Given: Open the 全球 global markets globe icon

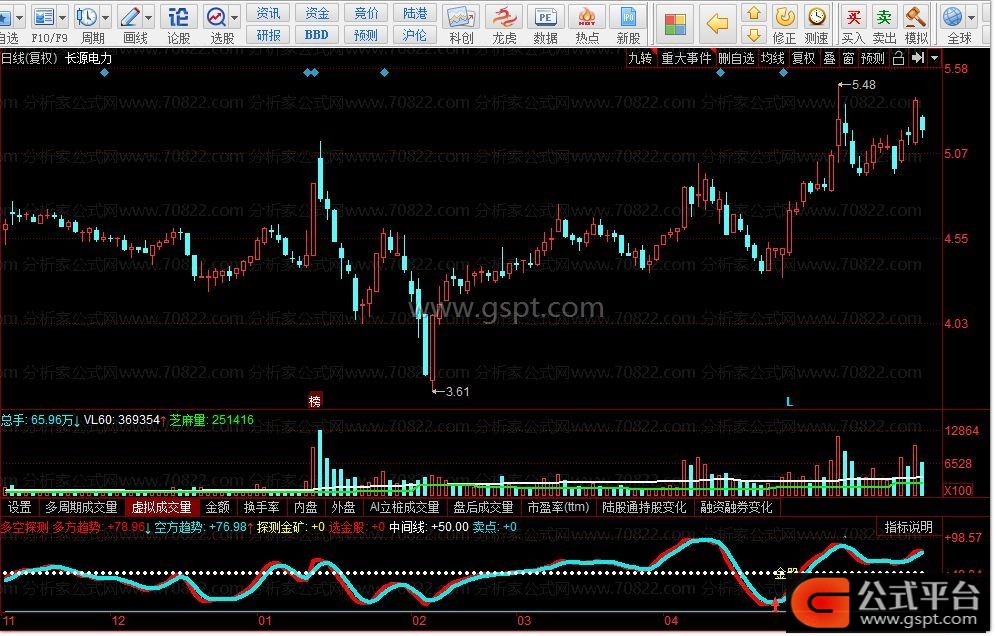Looking at the screenshot, I should coord(952,17).
